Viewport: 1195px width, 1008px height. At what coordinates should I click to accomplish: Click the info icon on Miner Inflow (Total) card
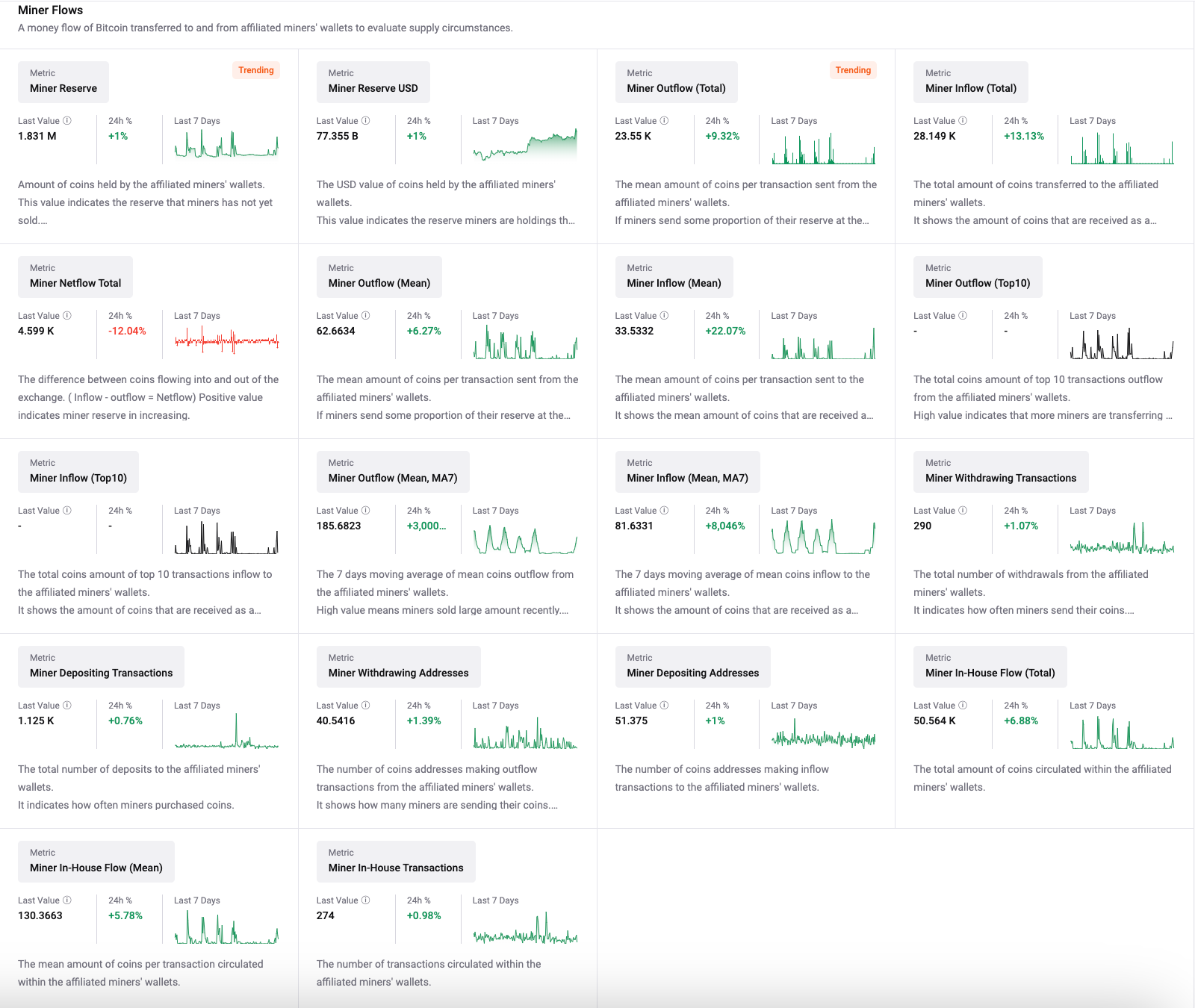pyautogui.click(x=963, y=120)
